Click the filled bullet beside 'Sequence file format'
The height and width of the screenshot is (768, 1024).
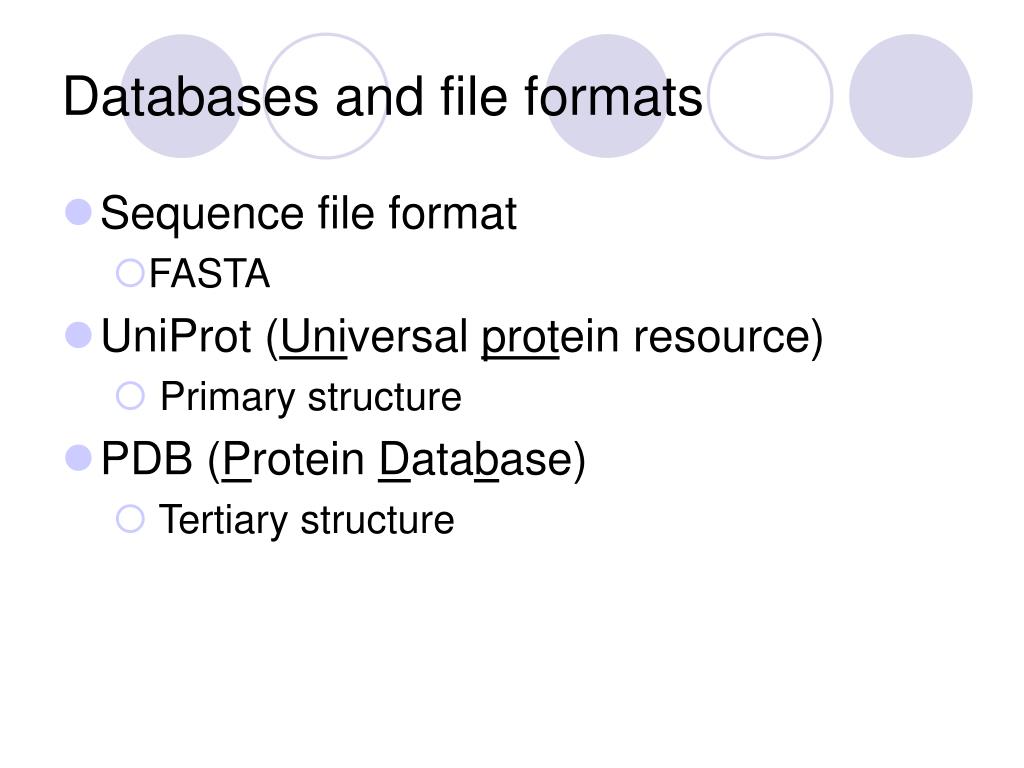click(78, 212)
